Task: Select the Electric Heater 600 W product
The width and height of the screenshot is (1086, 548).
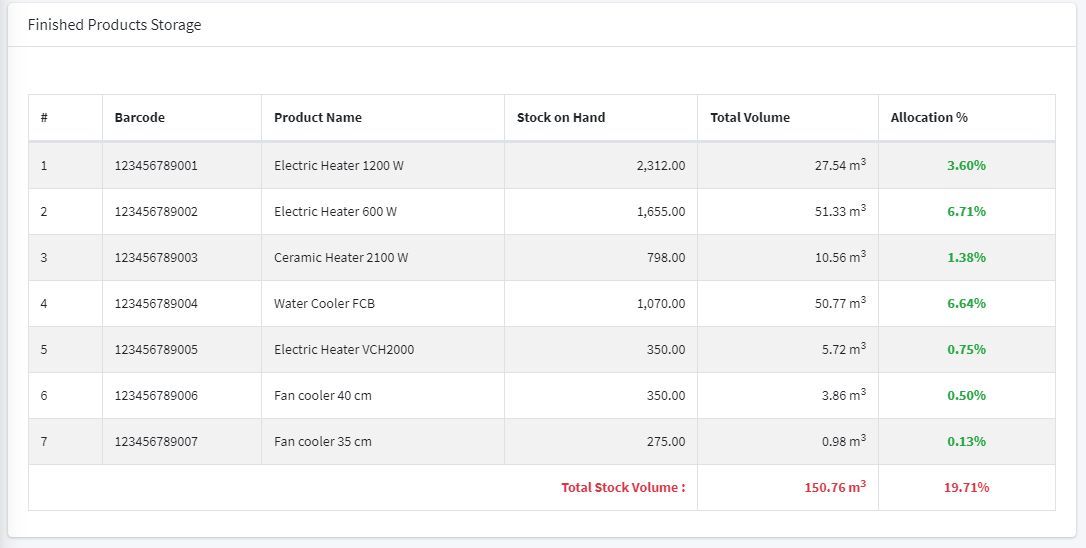Action: [x=335, y=212]
